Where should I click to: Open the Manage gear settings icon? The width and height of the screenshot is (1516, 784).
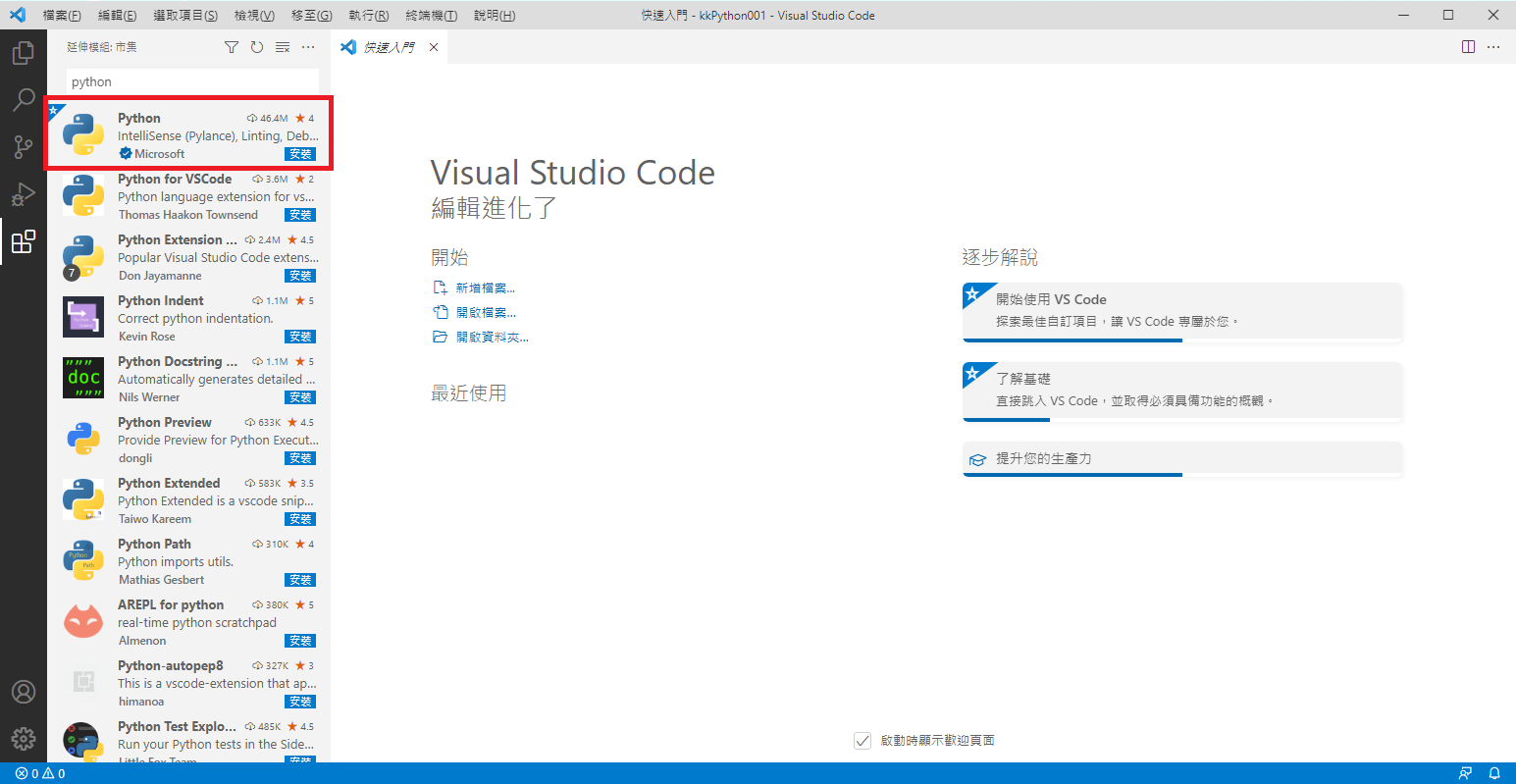[x=24, y=738]
